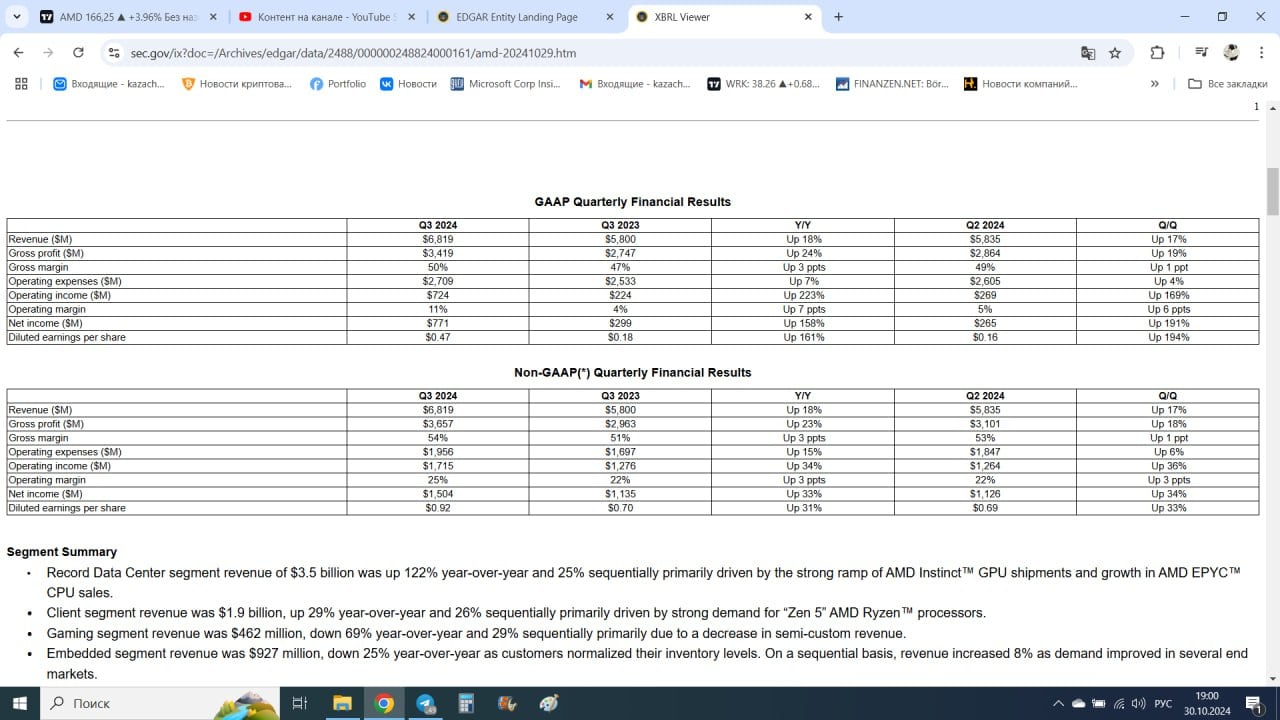Image resolution: width=1280 pixels, height=720 pixels.
Task: Click the browser Back arrow
Action: (18, 53)
